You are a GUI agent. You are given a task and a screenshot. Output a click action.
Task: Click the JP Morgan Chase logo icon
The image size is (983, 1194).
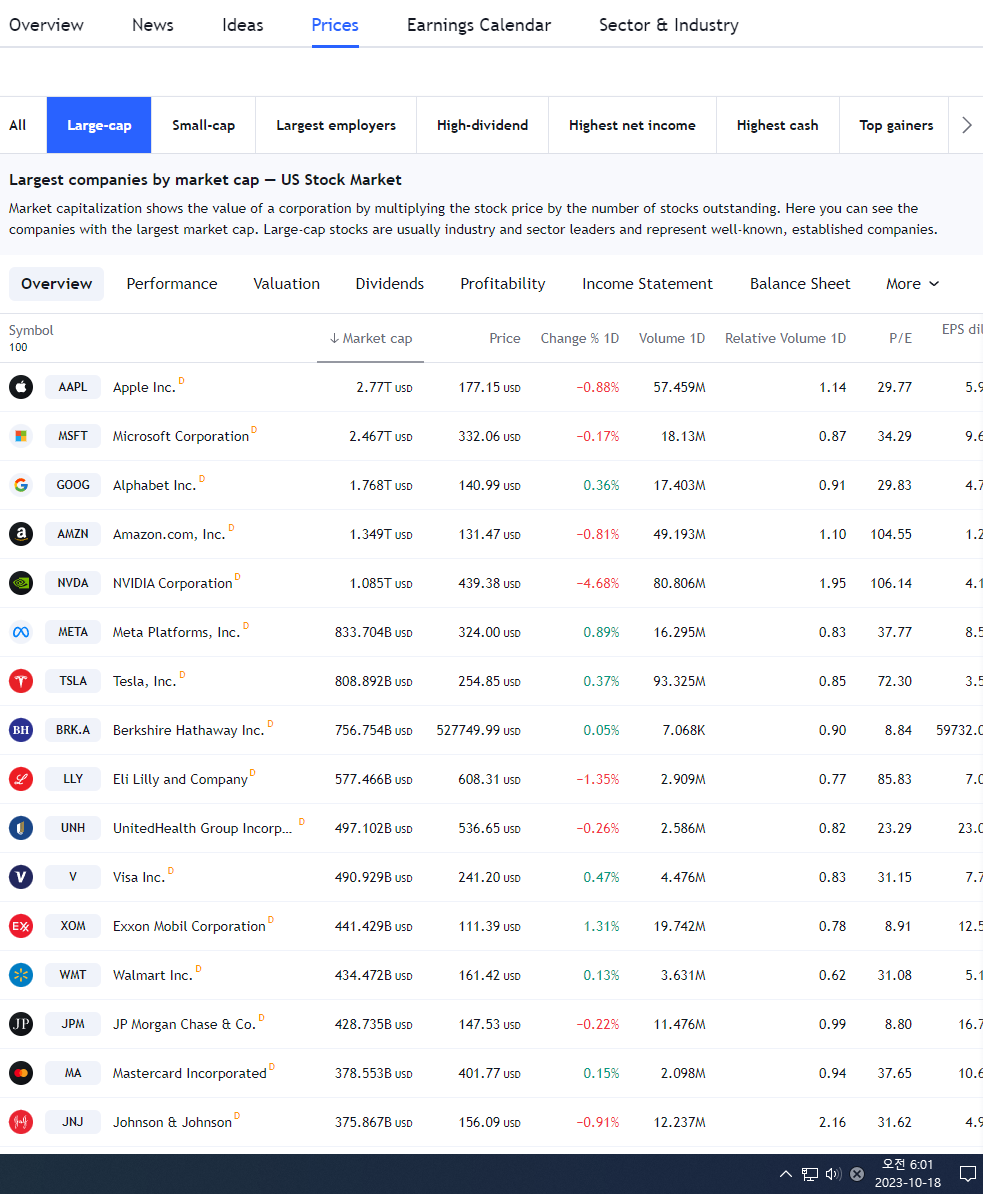click(21, 1023)
